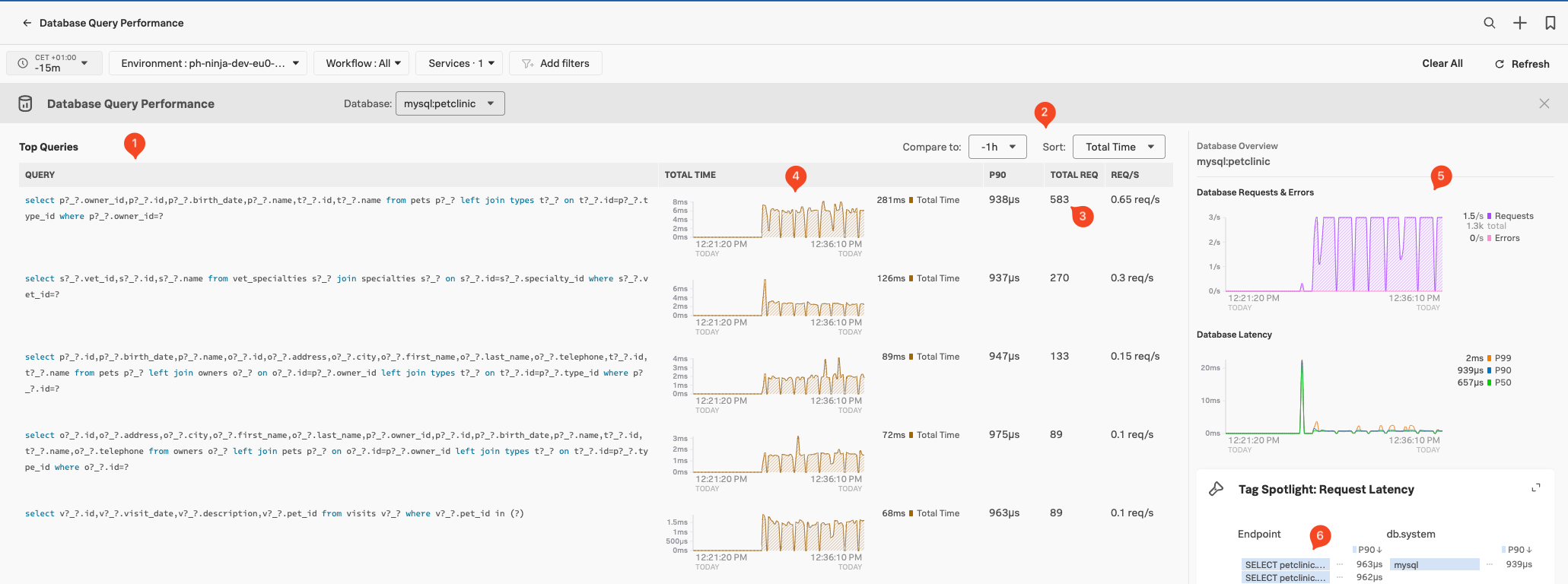1568x584 pixels.
Task: Click the 68ms total time chart
Action: 778,532
